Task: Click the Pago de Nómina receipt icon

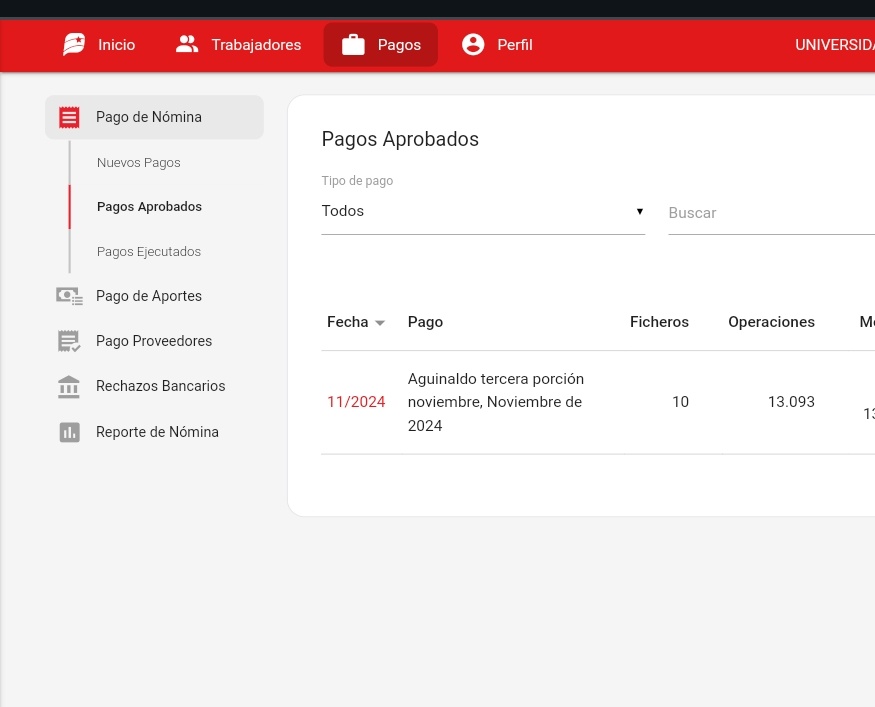Action: click(69, 117)
